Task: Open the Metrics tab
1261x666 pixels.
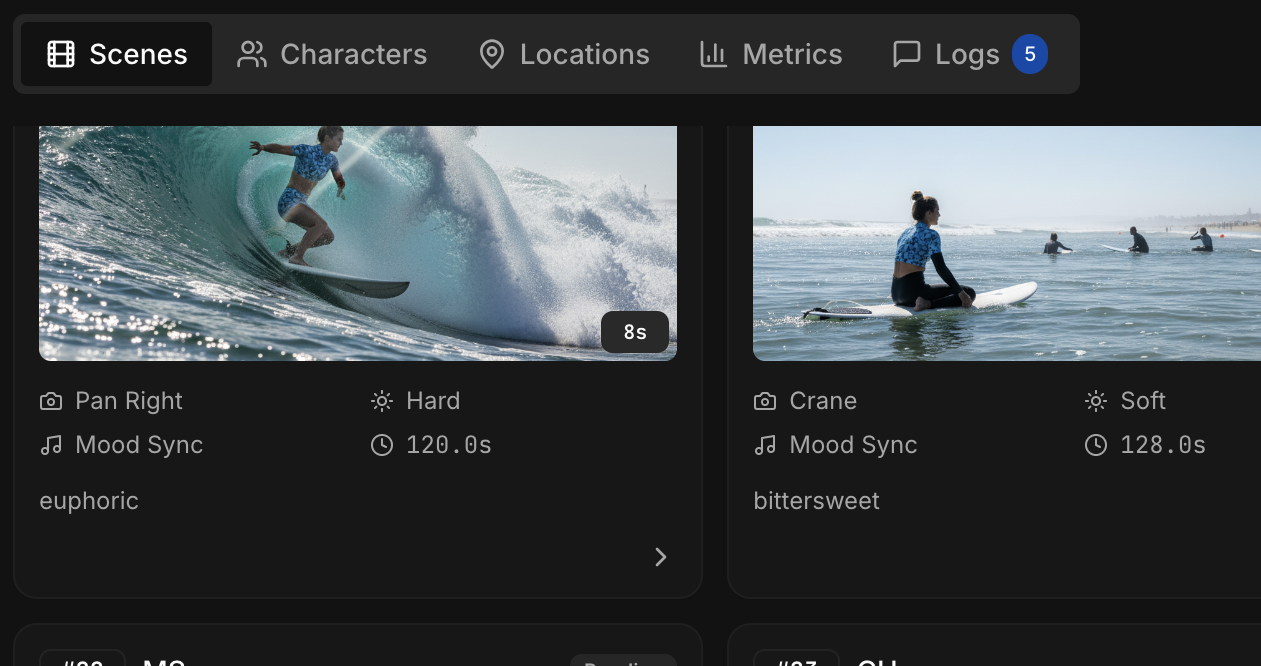Action: (770, 54)
